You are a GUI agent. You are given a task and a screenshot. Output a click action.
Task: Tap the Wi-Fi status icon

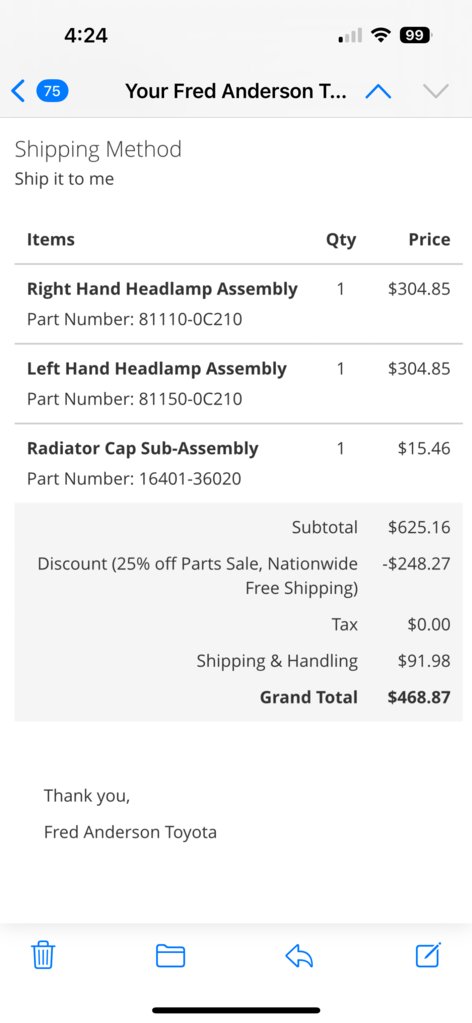click(x=381, y=35)
